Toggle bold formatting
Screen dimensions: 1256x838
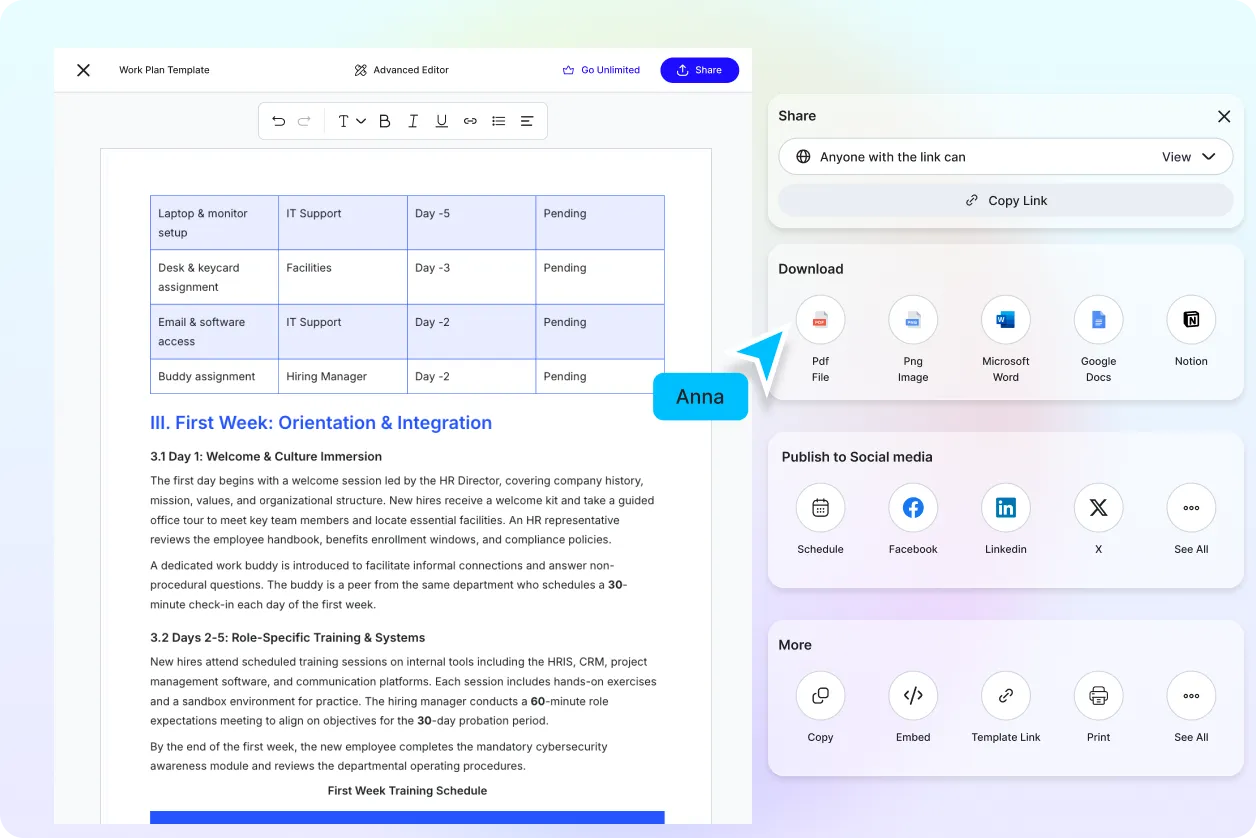point(384,121)
